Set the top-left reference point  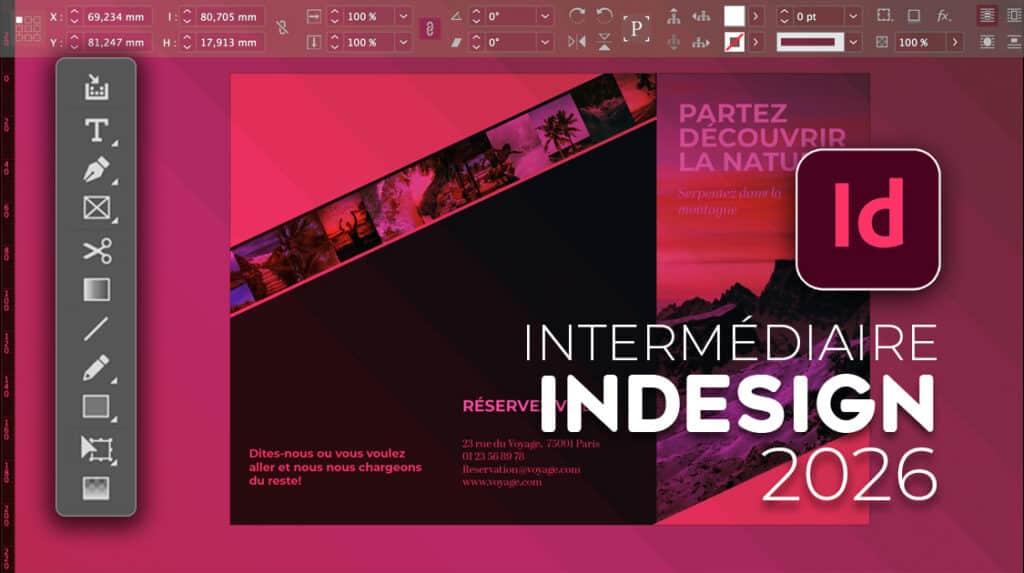point(19,20)
